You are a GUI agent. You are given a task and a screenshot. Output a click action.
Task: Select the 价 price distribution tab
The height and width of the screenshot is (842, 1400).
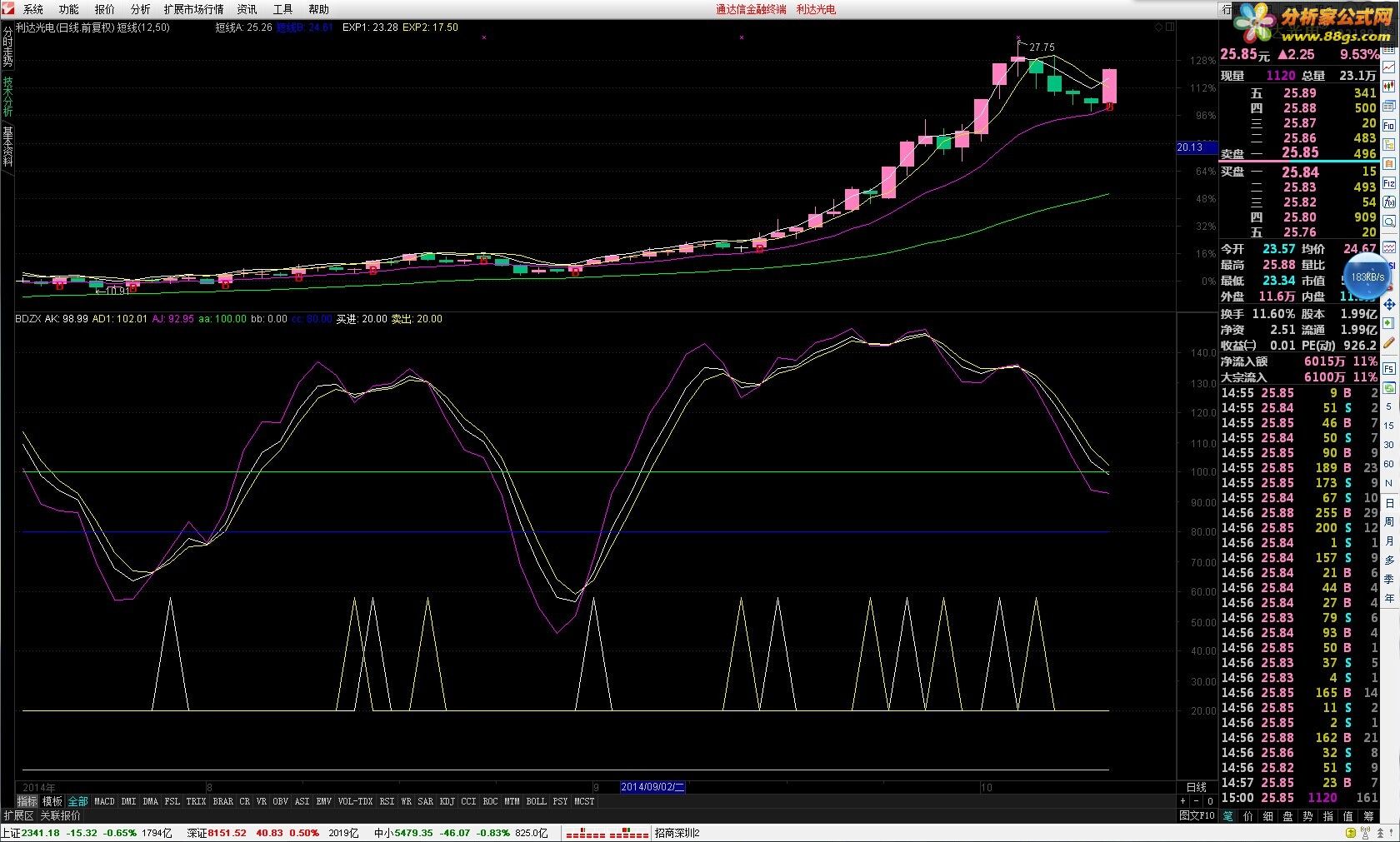coord(1248,816)
